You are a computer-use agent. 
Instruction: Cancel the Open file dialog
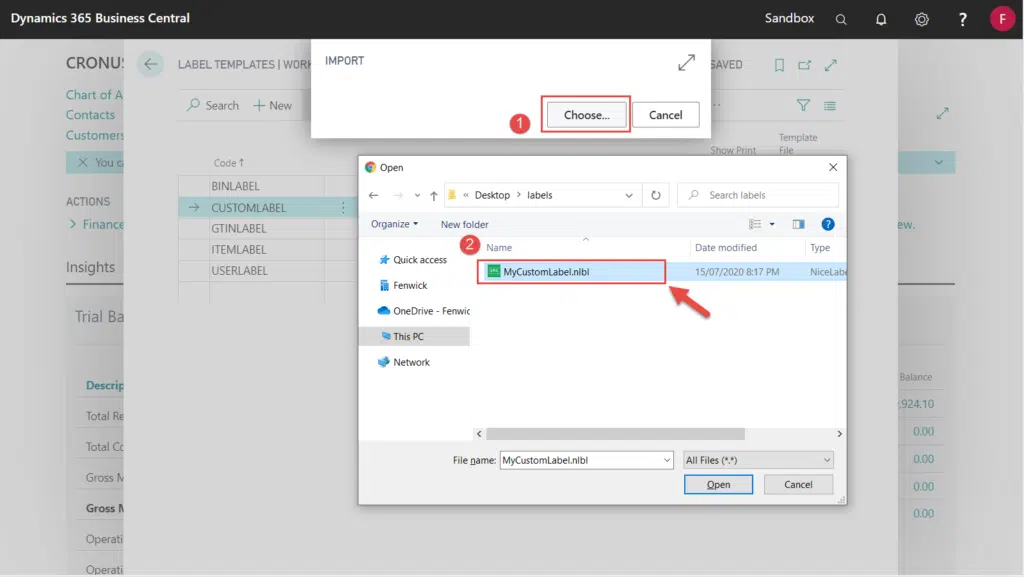[798, 484]
